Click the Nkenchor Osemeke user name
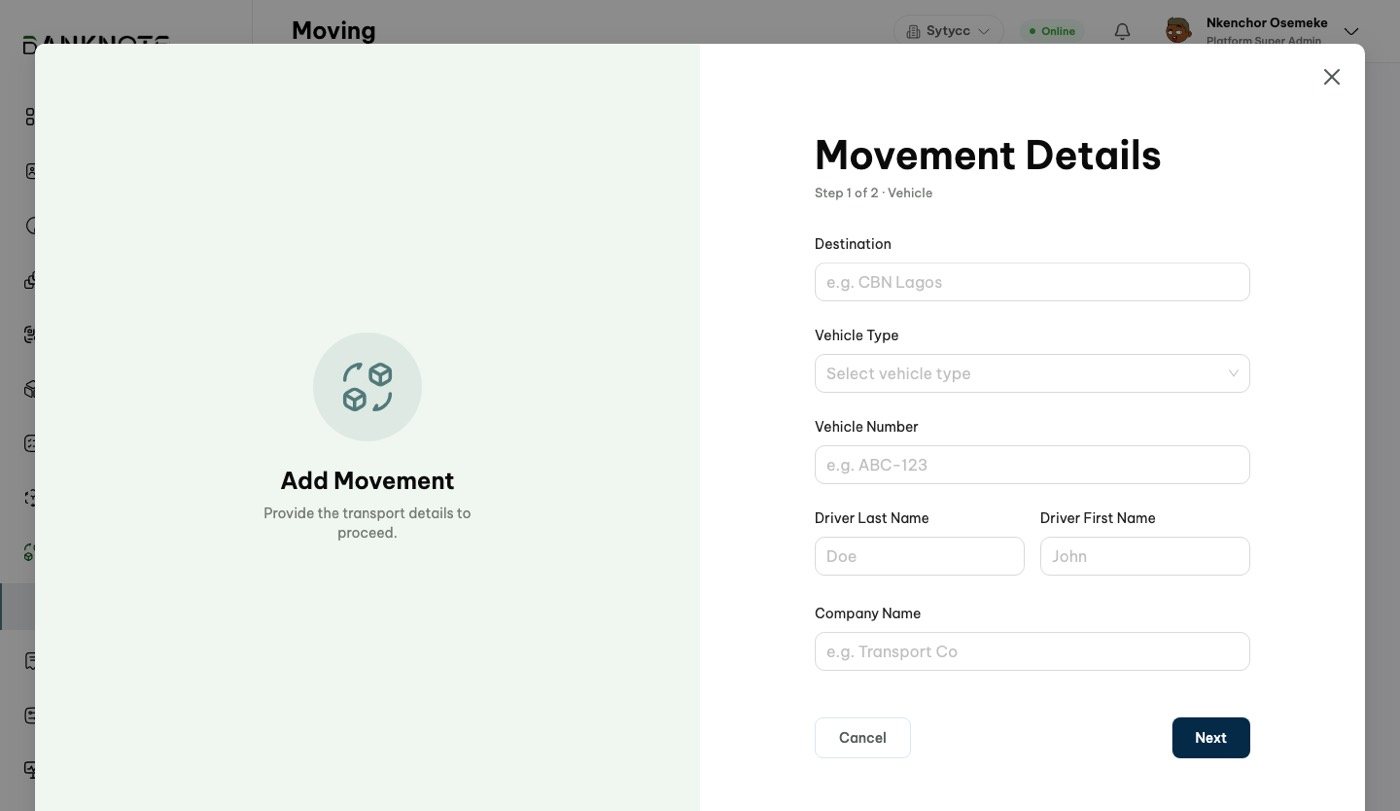The width and height of the screenshot is (1400, 811). 1267,22
